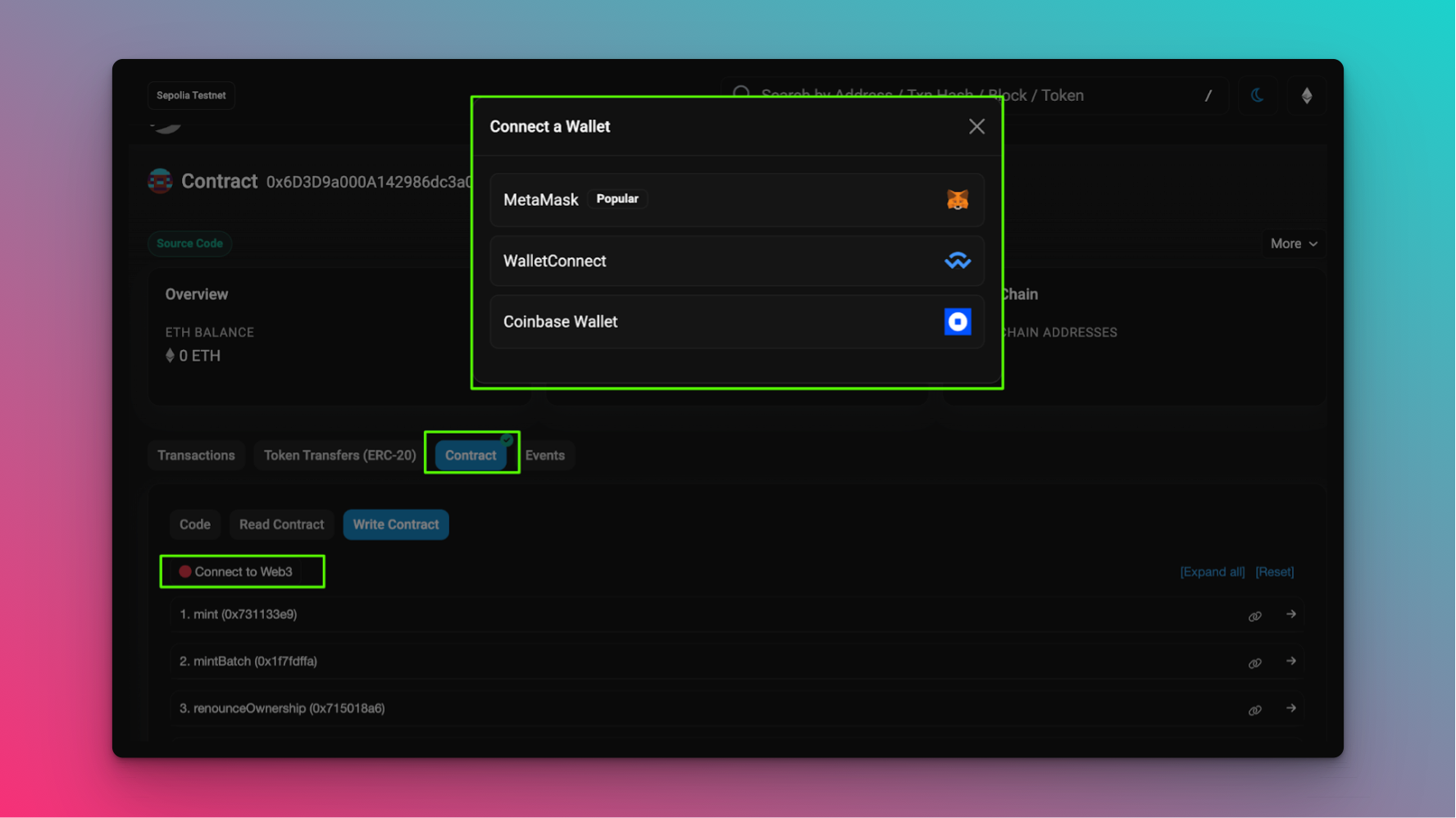
Task: Open the More dropdown
Action: click(x=1294, y=243)
